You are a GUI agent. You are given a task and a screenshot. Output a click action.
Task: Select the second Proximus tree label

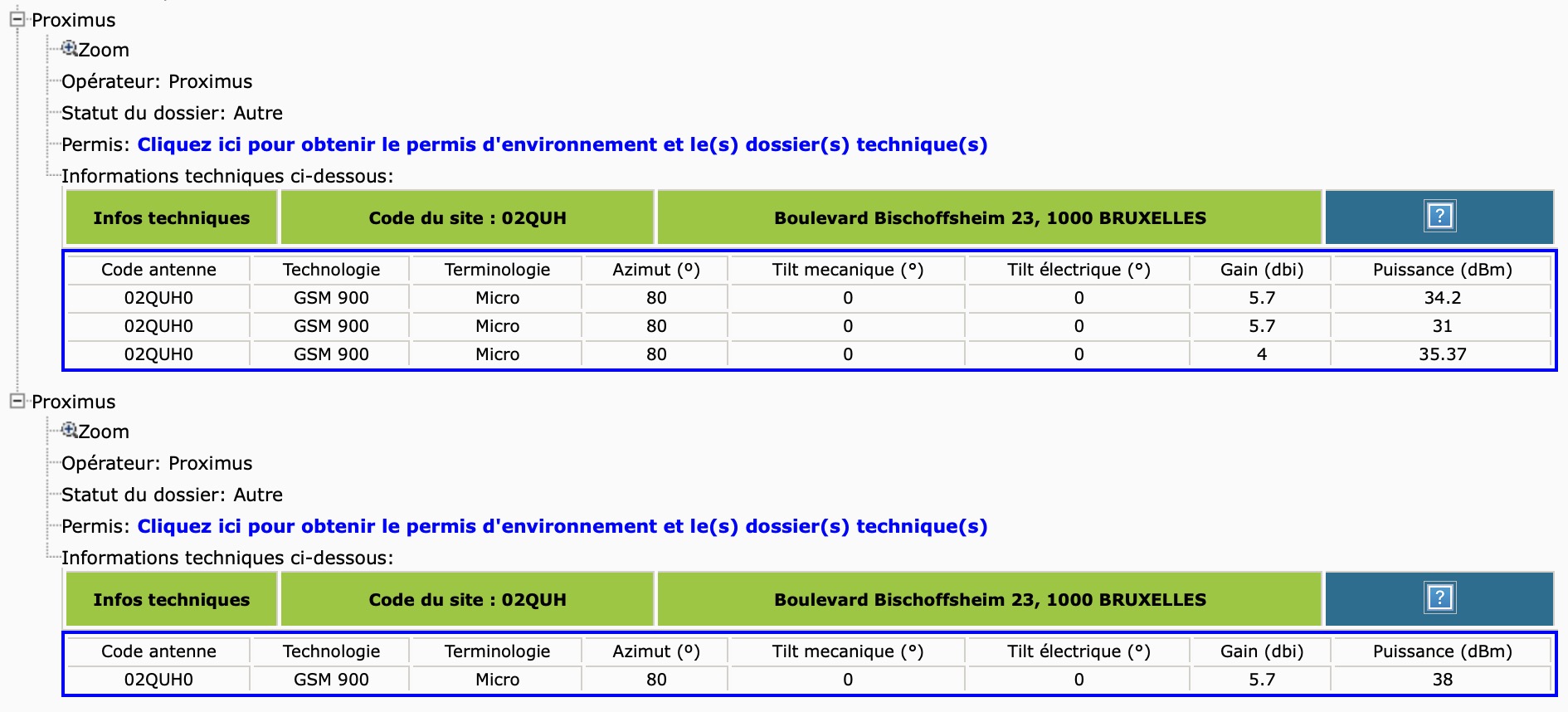pyautogui.click(x=74, y=402)
